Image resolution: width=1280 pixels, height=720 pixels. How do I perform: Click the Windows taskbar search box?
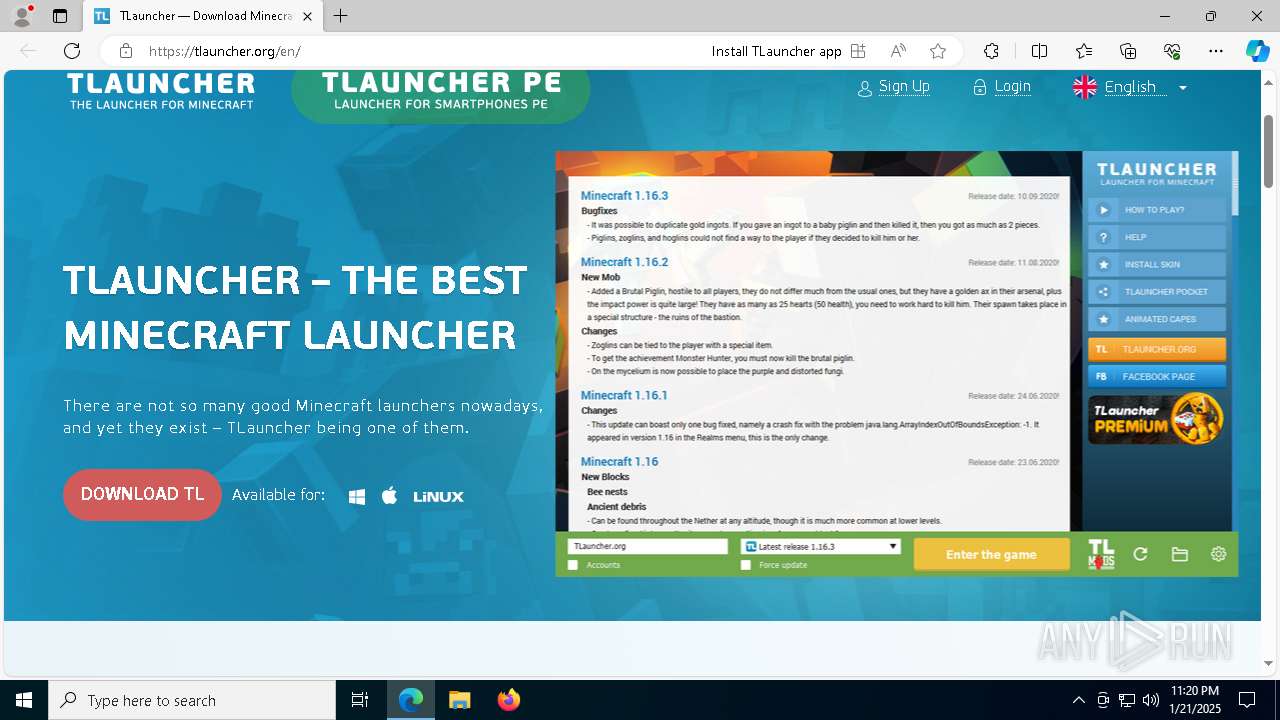192,700
